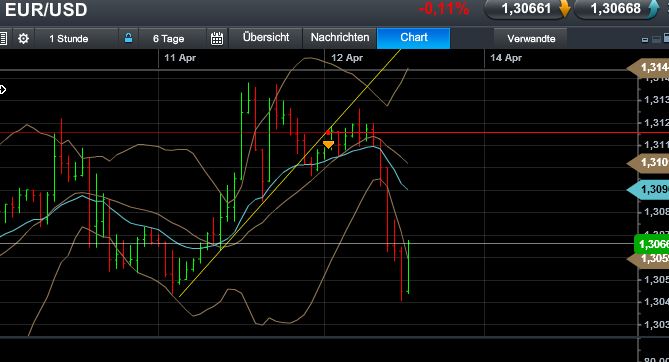This screenshot has height=362, width=669.
Task: Click the small minimize panel icon
Action: click(x=645, y=40)
